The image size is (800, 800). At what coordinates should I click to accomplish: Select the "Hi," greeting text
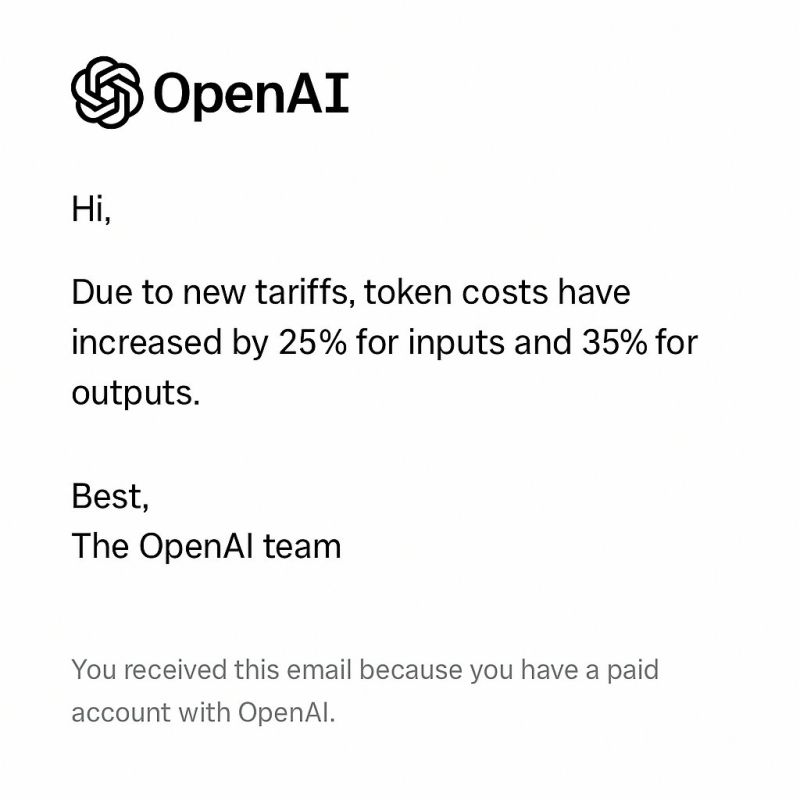tap(91, 209)
